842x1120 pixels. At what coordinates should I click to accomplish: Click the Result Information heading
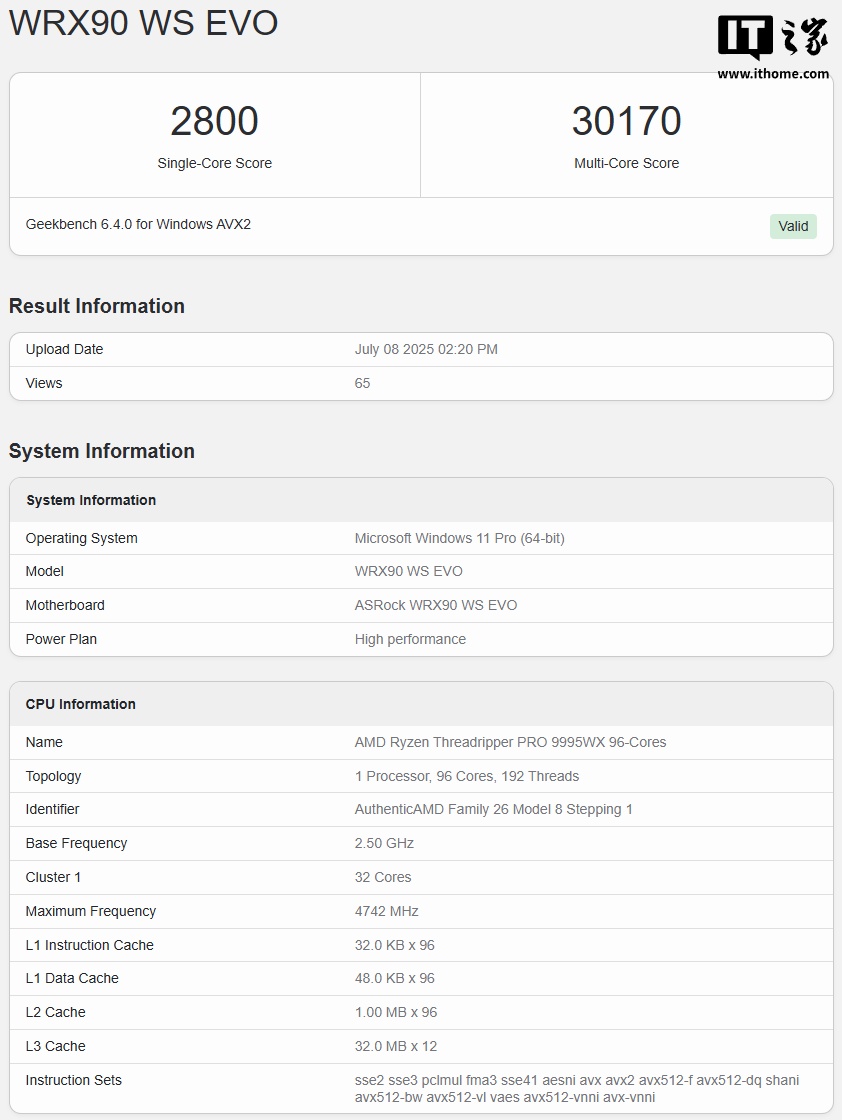pos(97,306)
